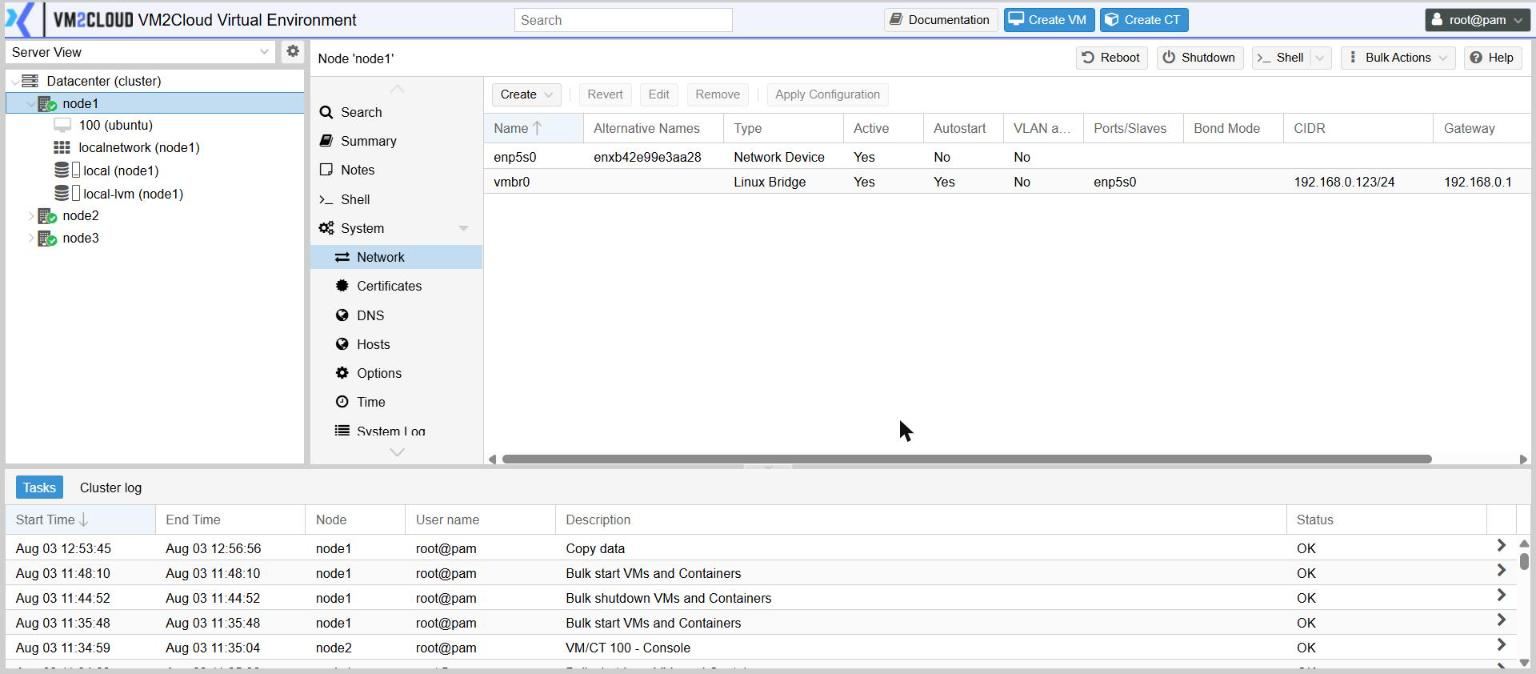Screen dimensions: 1536x674
Task: Open Shell in the node side menu
Action: [x=396, y=199]
